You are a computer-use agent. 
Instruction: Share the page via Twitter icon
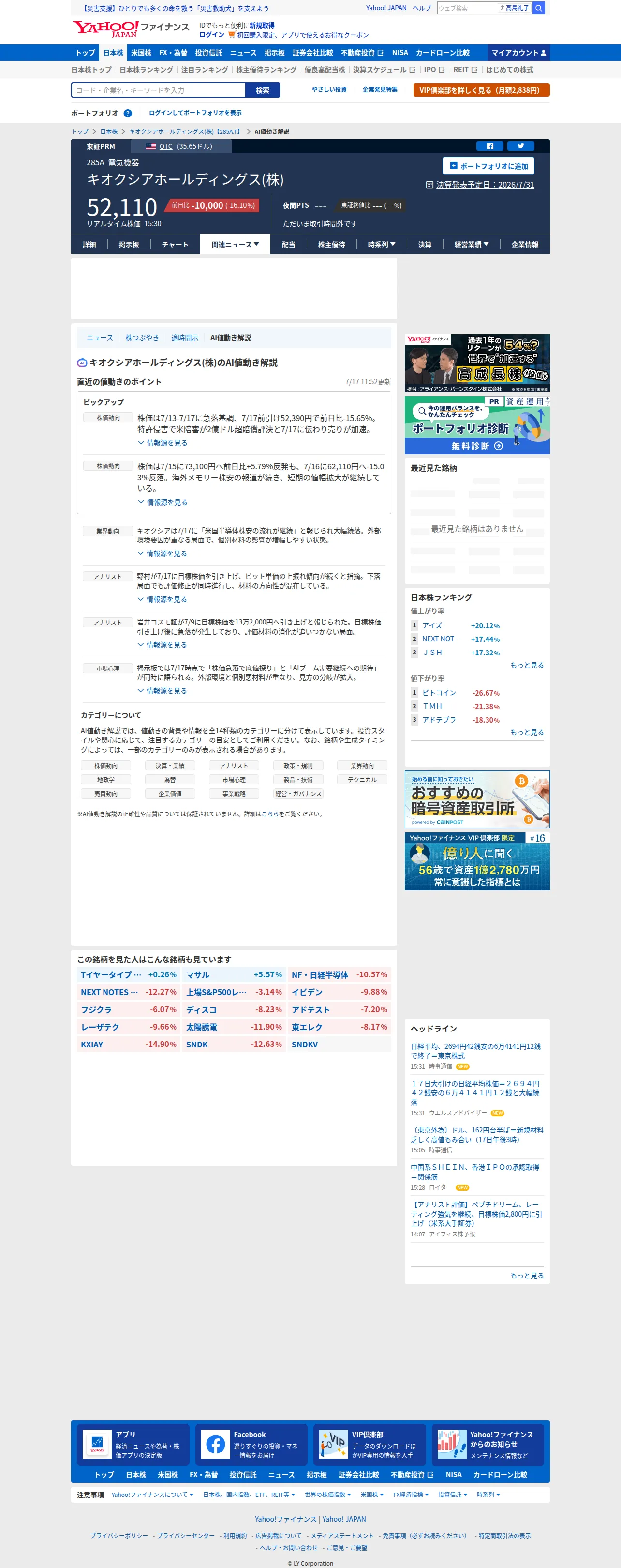520,146
